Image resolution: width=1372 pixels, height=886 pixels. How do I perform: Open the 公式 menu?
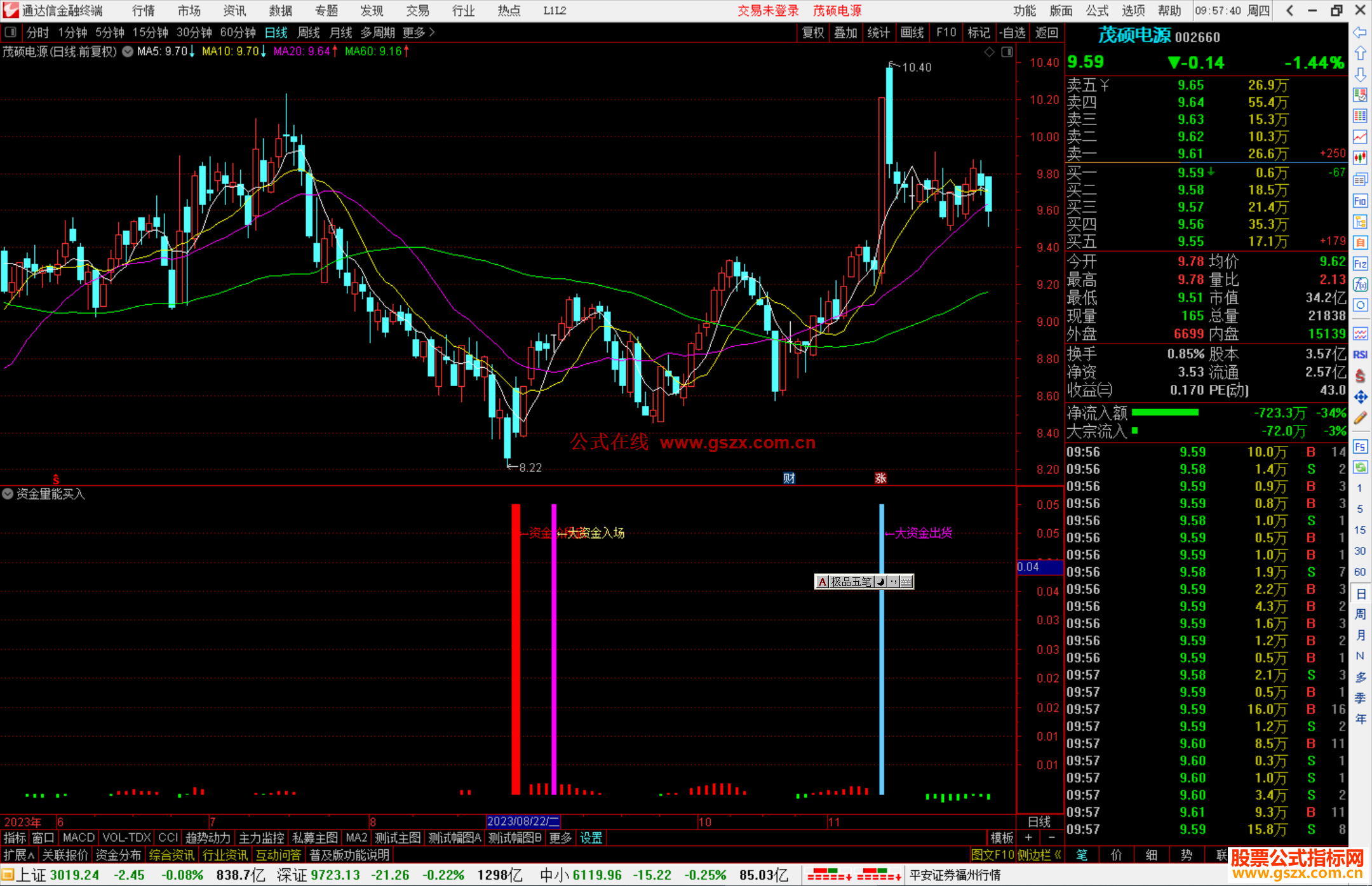1096,11
